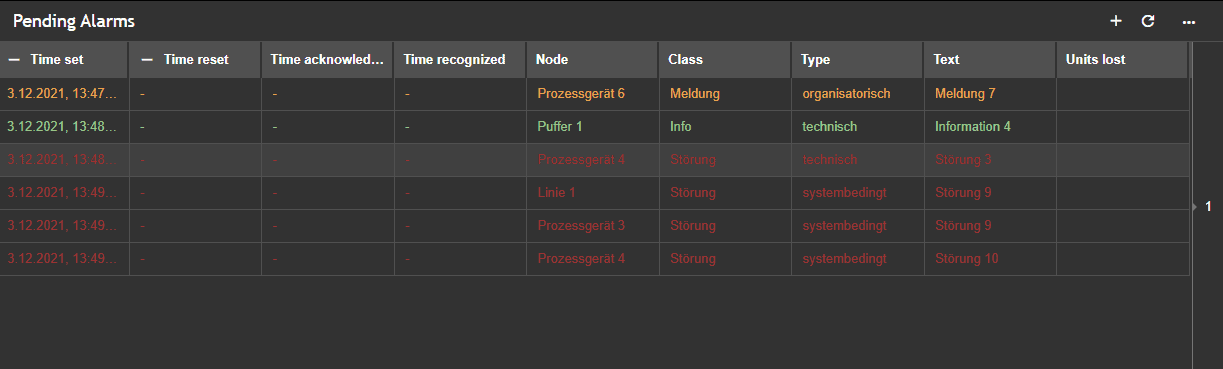The image size is (1223, 369).
Task: Select the Meldung 7 alarm row
Action: pos(594,93)
